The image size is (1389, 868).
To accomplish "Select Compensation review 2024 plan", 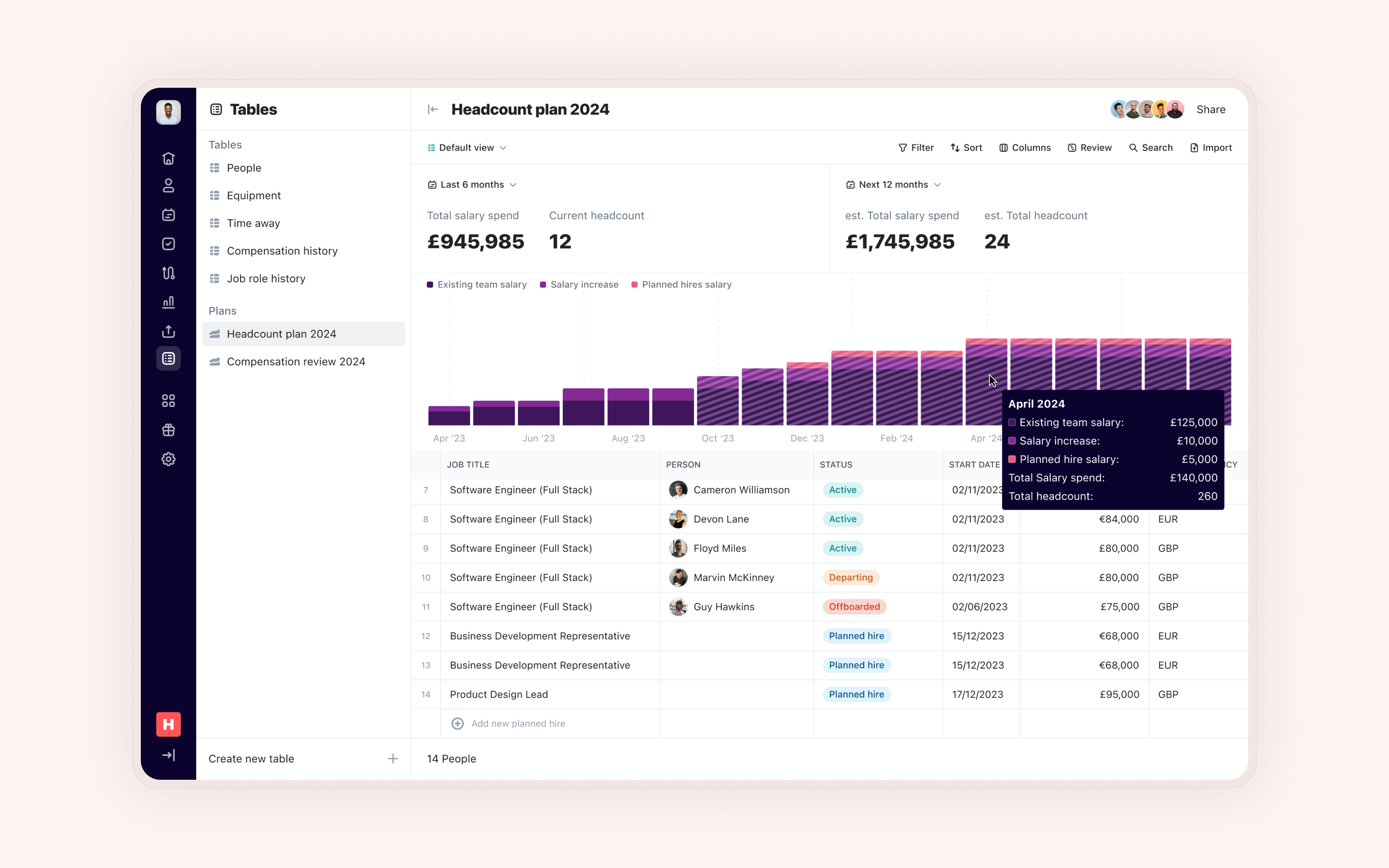I will point(296,362).
